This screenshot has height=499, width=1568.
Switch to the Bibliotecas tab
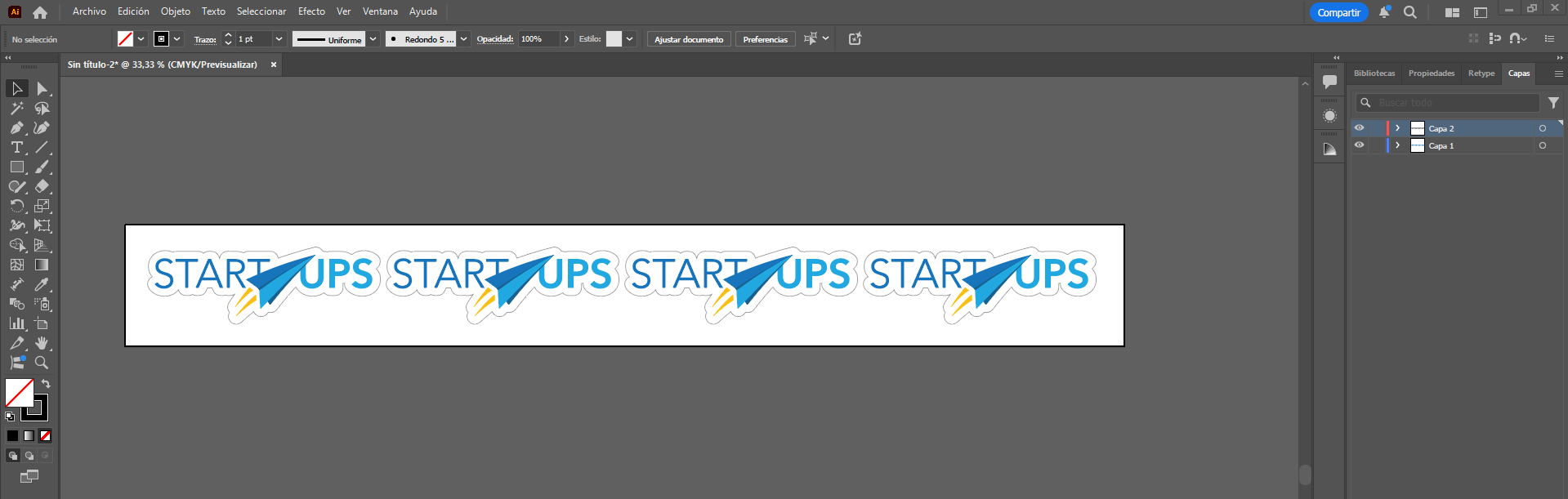pyautogui.click(x=1374, y=74)
